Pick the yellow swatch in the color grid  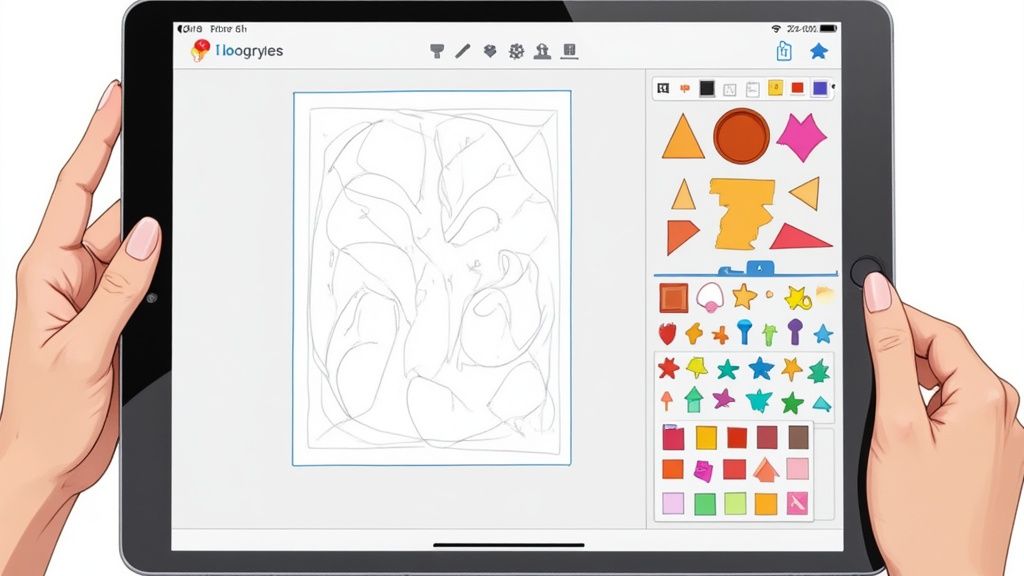pos(706,438)
